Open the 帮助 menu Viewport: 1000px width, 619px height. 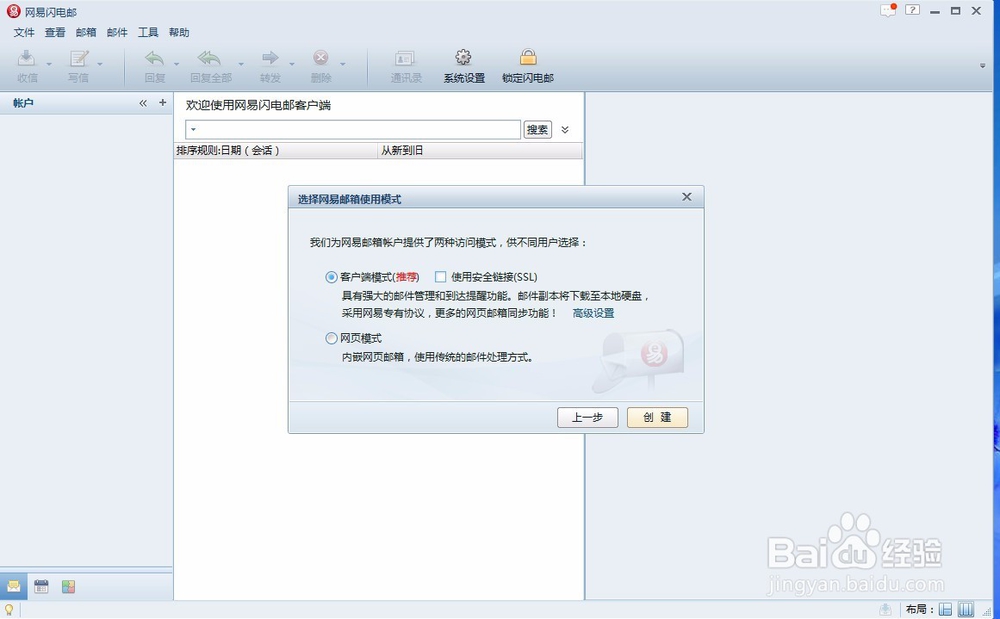coord(179,33)
